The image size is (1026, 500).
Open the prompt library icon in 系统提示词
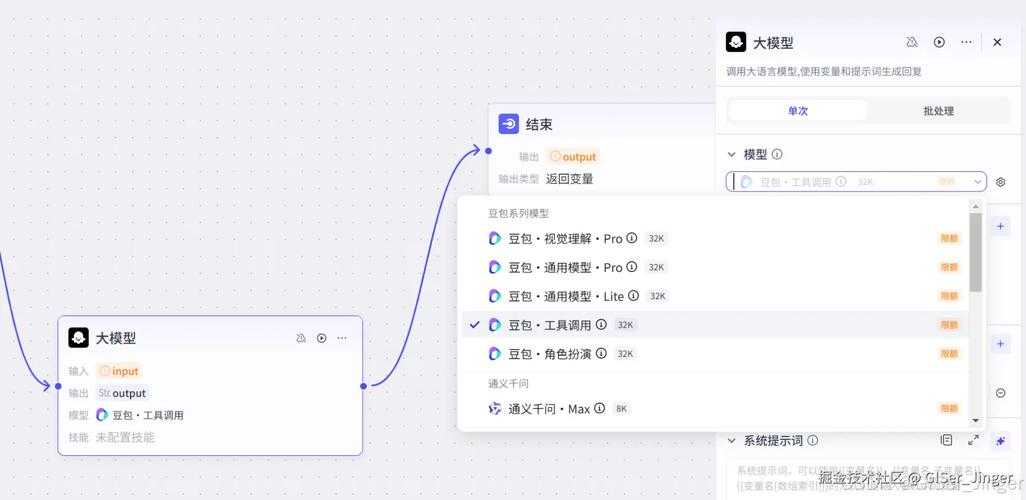point(946,440)
